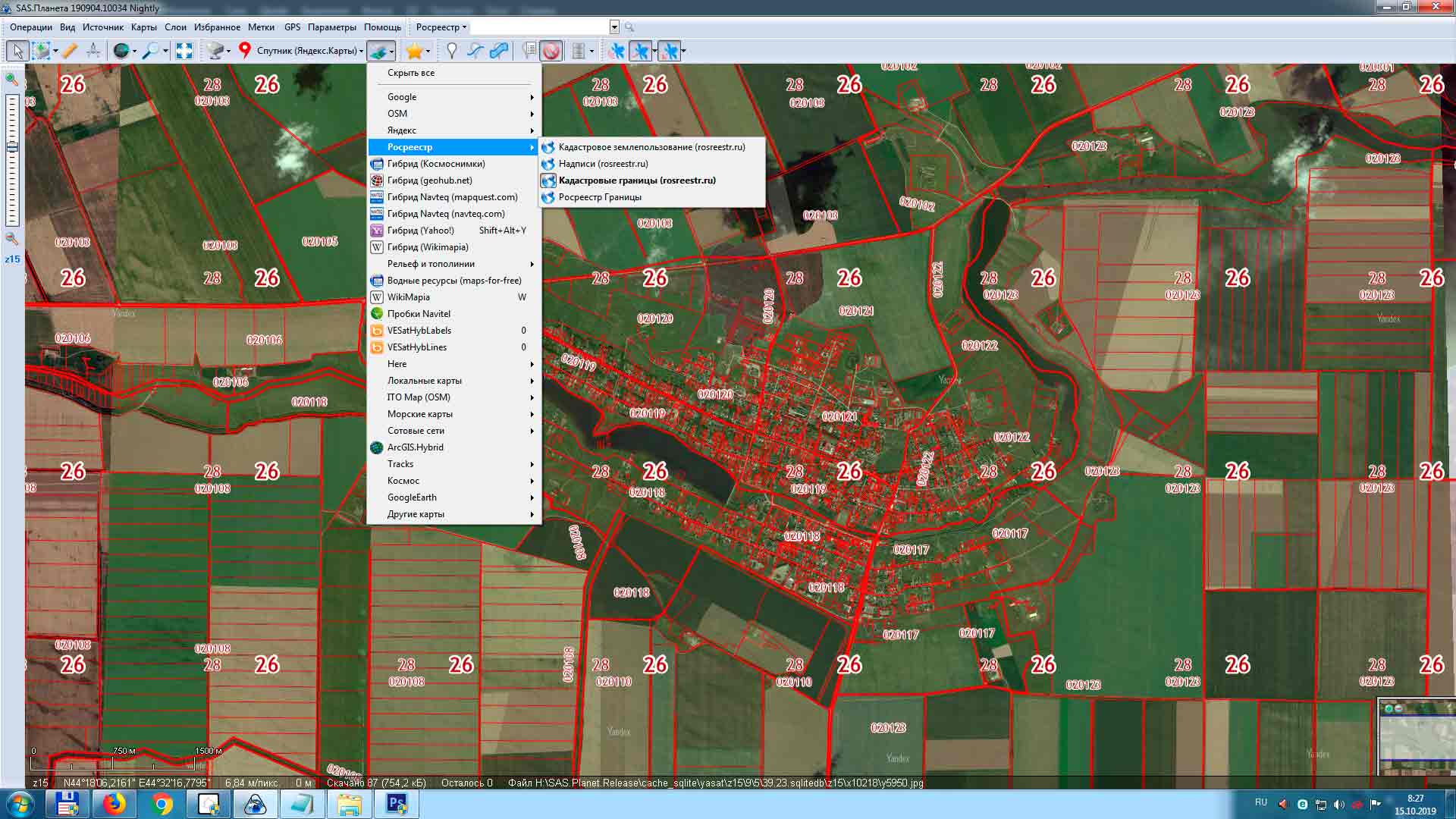
Task: Select the arrow pointer tool
Action: click(17, 51)
